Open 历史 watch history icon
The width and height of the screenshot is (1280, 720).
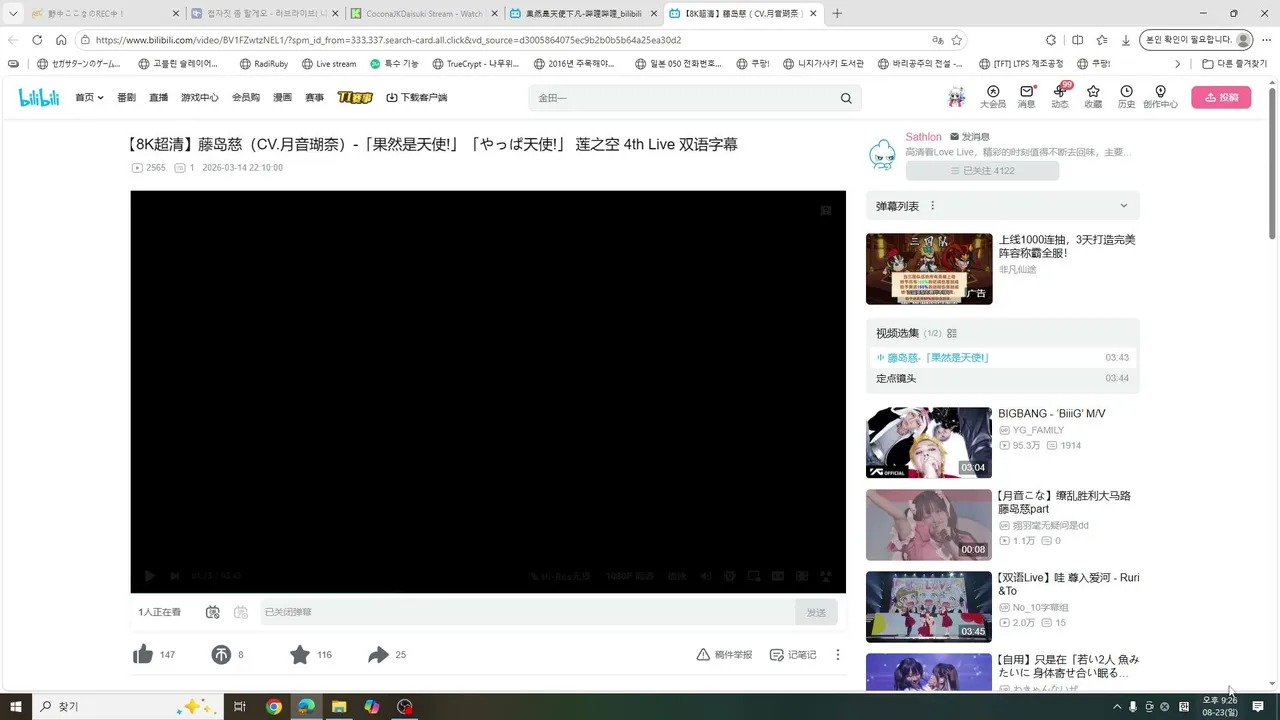[1126, 96]
